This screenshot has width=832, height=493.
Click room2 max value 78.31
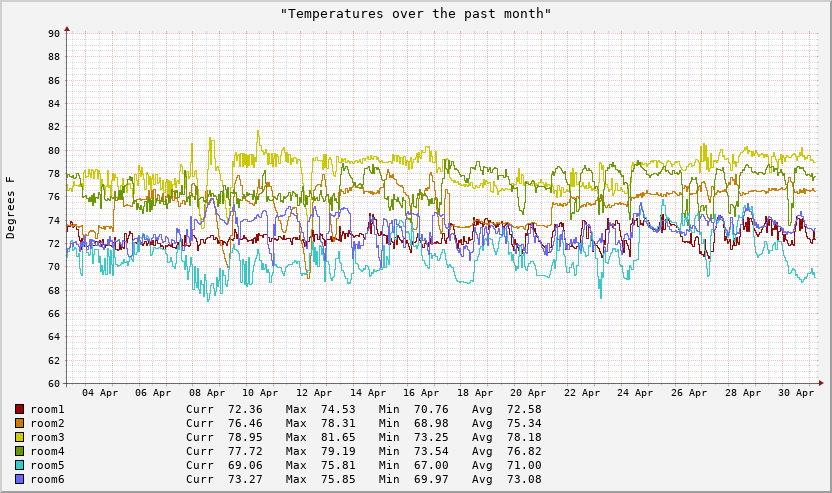pyautogui.click(x=338, y=423)
